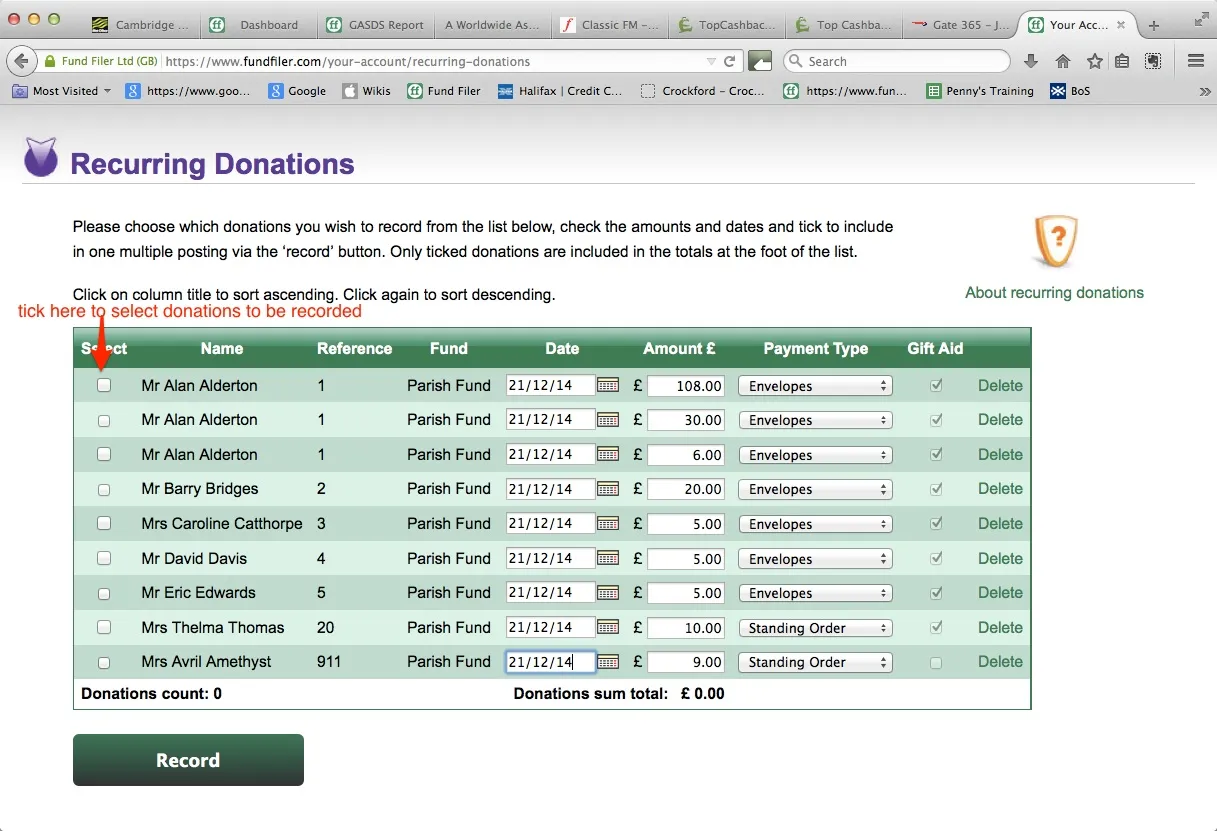Open calendar icon in David Davis row
Viewport: 1217px width, 831px height.
tap(608, 558)
